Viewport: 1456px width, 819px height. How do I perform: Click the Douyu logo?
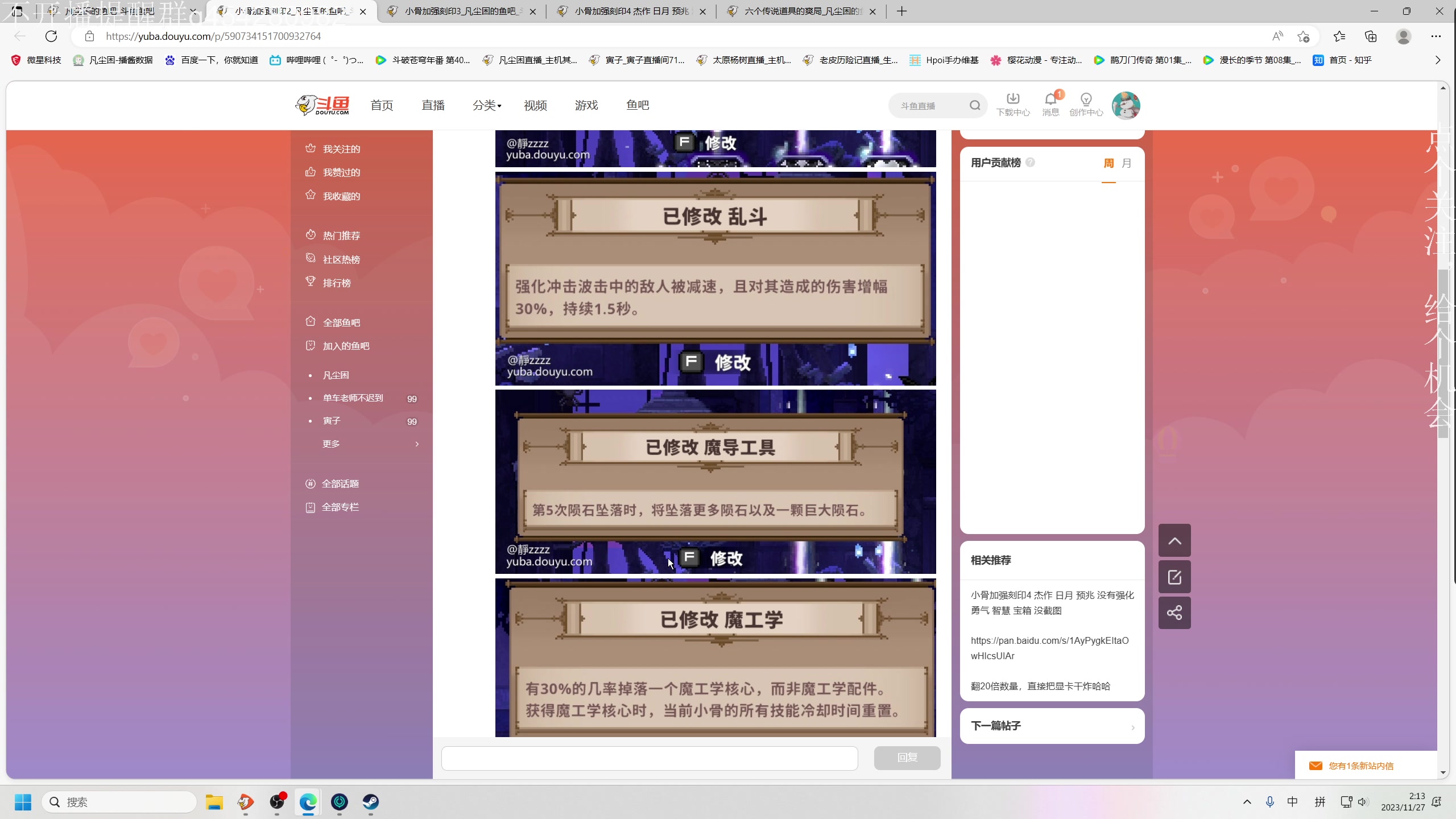pos(322,105)
